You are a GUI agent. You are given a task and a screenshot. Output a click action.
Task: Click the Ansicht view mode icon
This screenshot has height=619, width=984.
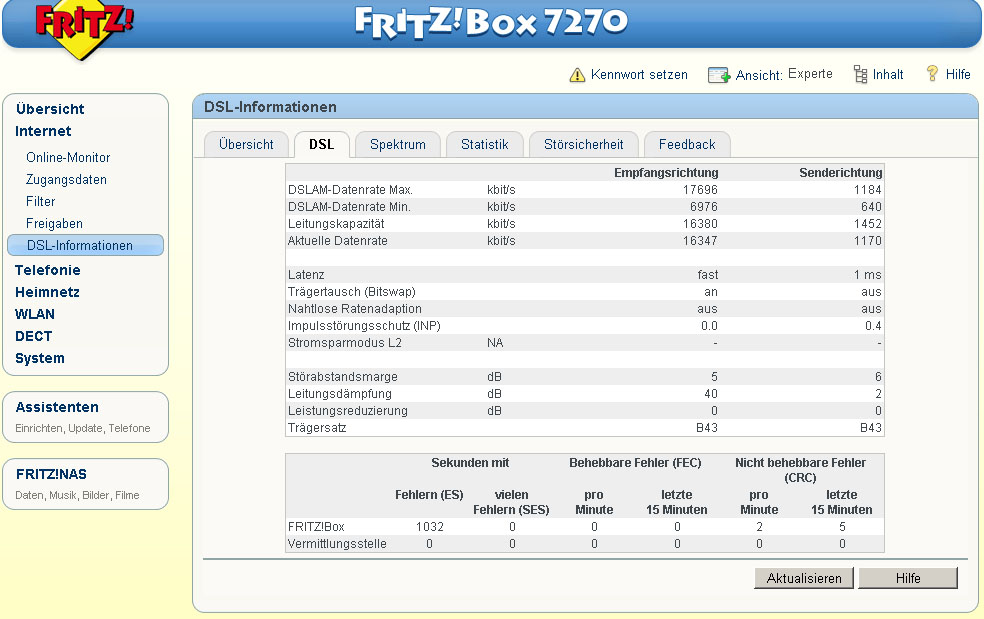(x=719, y=75)
